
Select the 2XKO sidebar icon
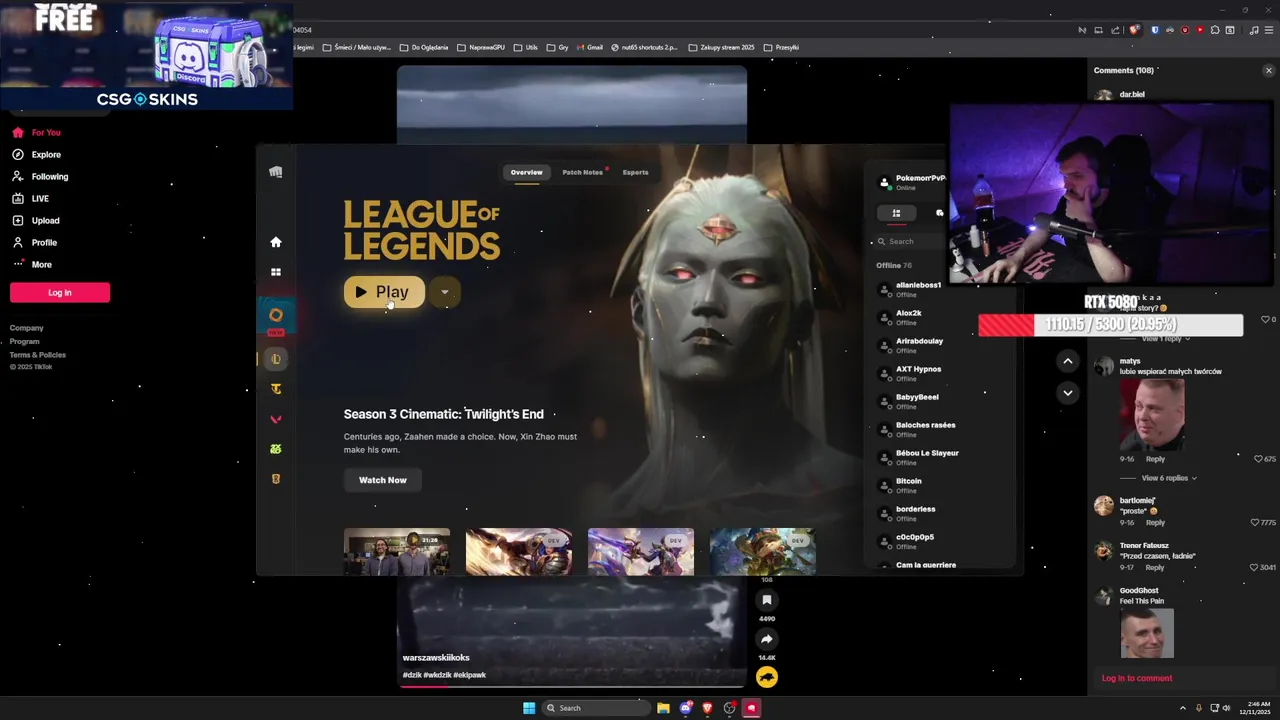pos(276,449)
